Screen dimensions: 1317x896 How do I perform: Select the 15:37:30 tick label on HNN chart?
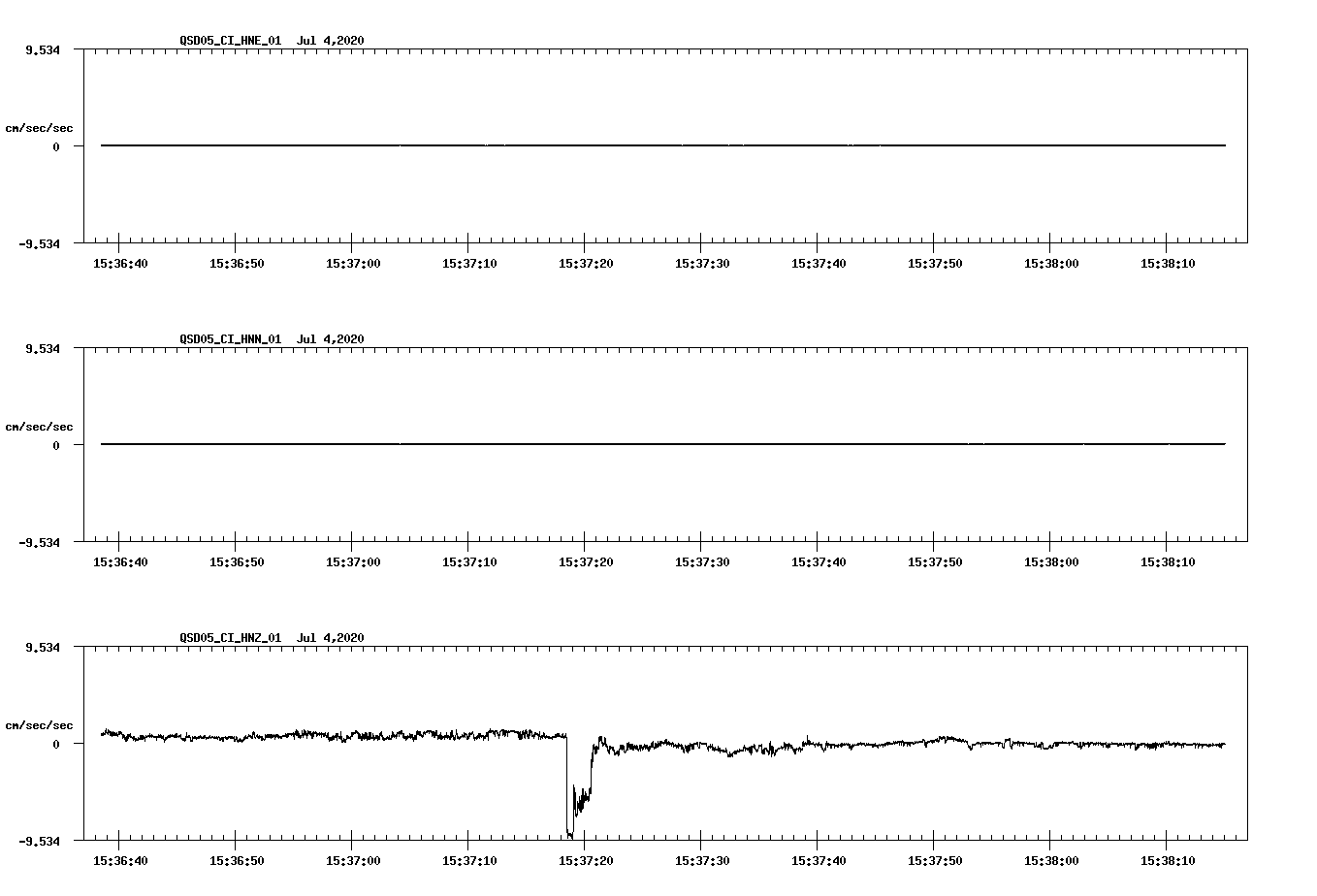click(x=702, y=562)
